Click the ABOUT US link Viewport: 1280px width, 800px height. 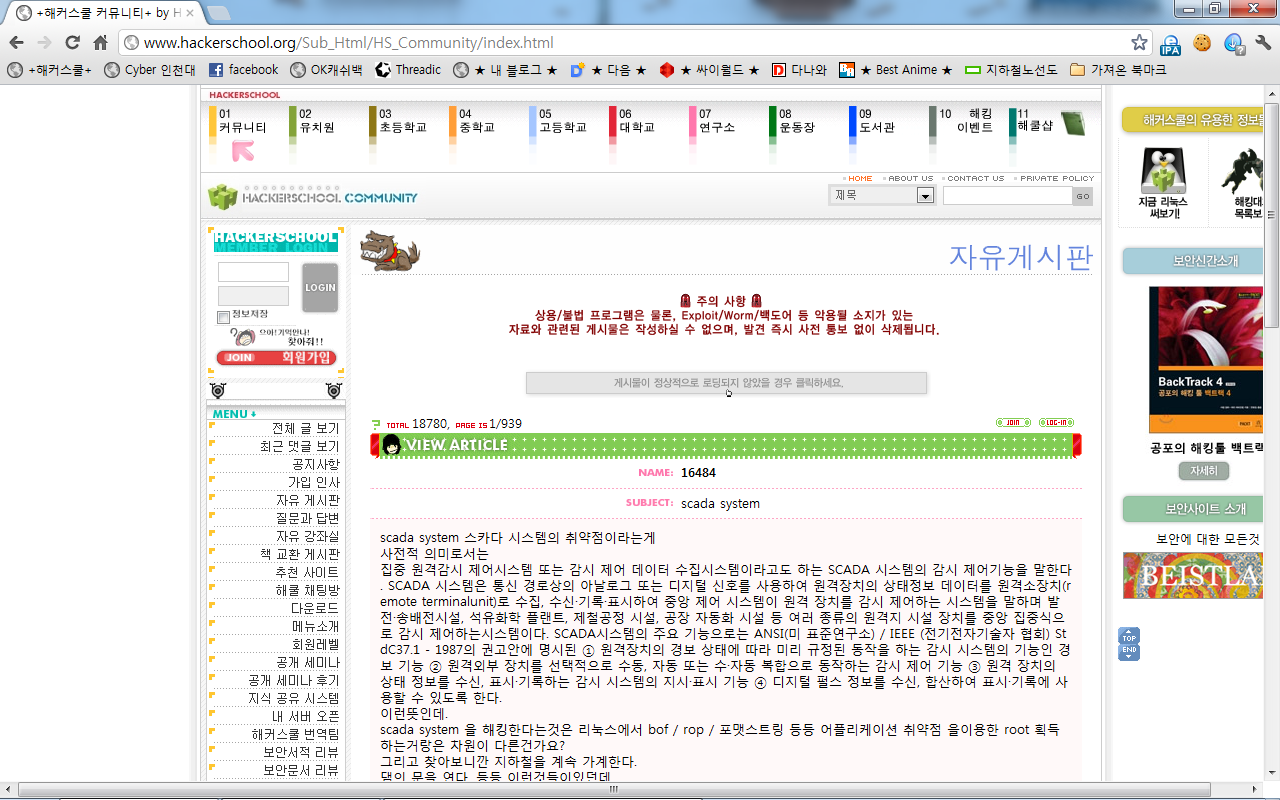coord(909,179)
